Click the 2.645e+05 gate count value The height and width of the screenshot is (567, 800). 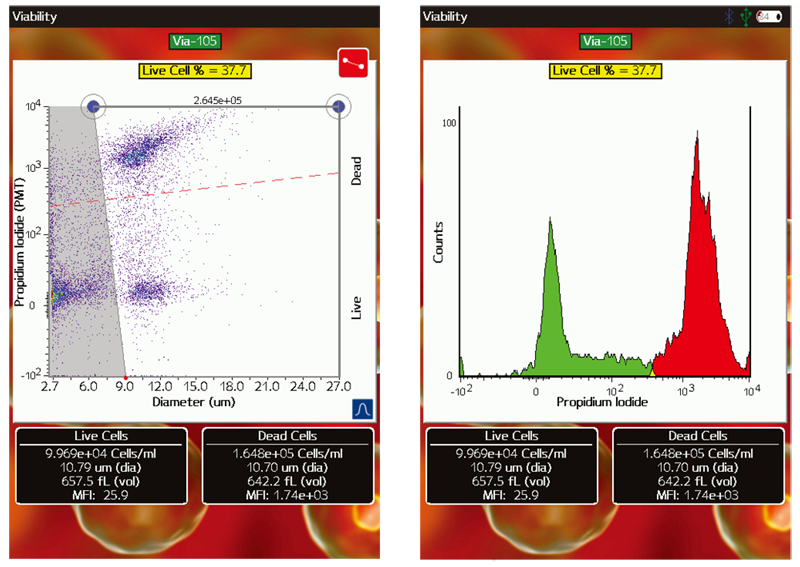click(217, 100)
